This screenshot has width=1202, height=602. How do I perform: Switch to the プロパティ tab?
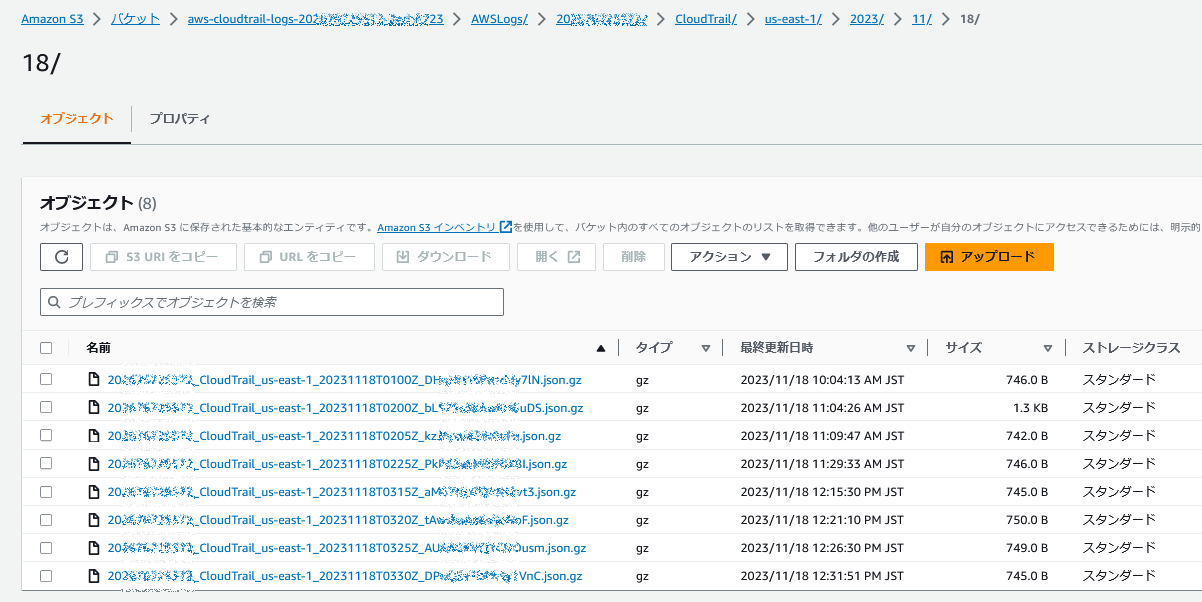tap(179, 118)
